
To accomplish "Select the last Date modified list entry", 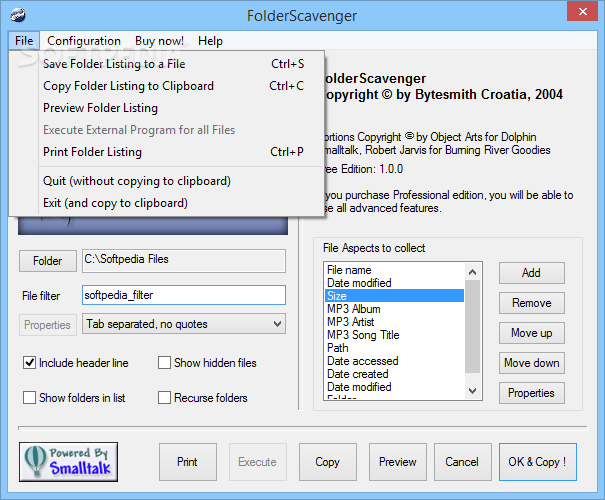I will [394, 387].
